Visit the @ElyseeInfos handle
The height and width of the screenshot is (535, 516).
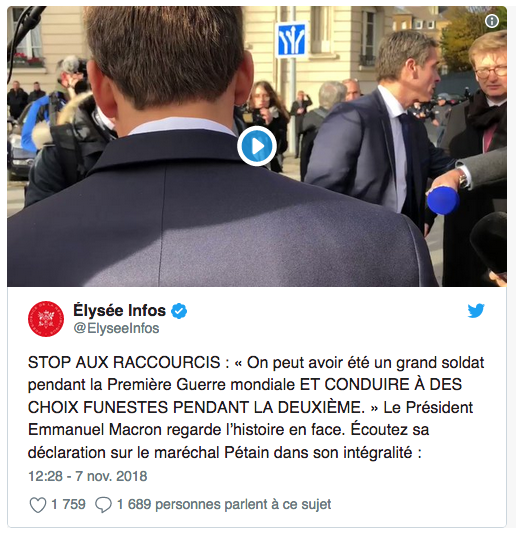click(116, 328)
